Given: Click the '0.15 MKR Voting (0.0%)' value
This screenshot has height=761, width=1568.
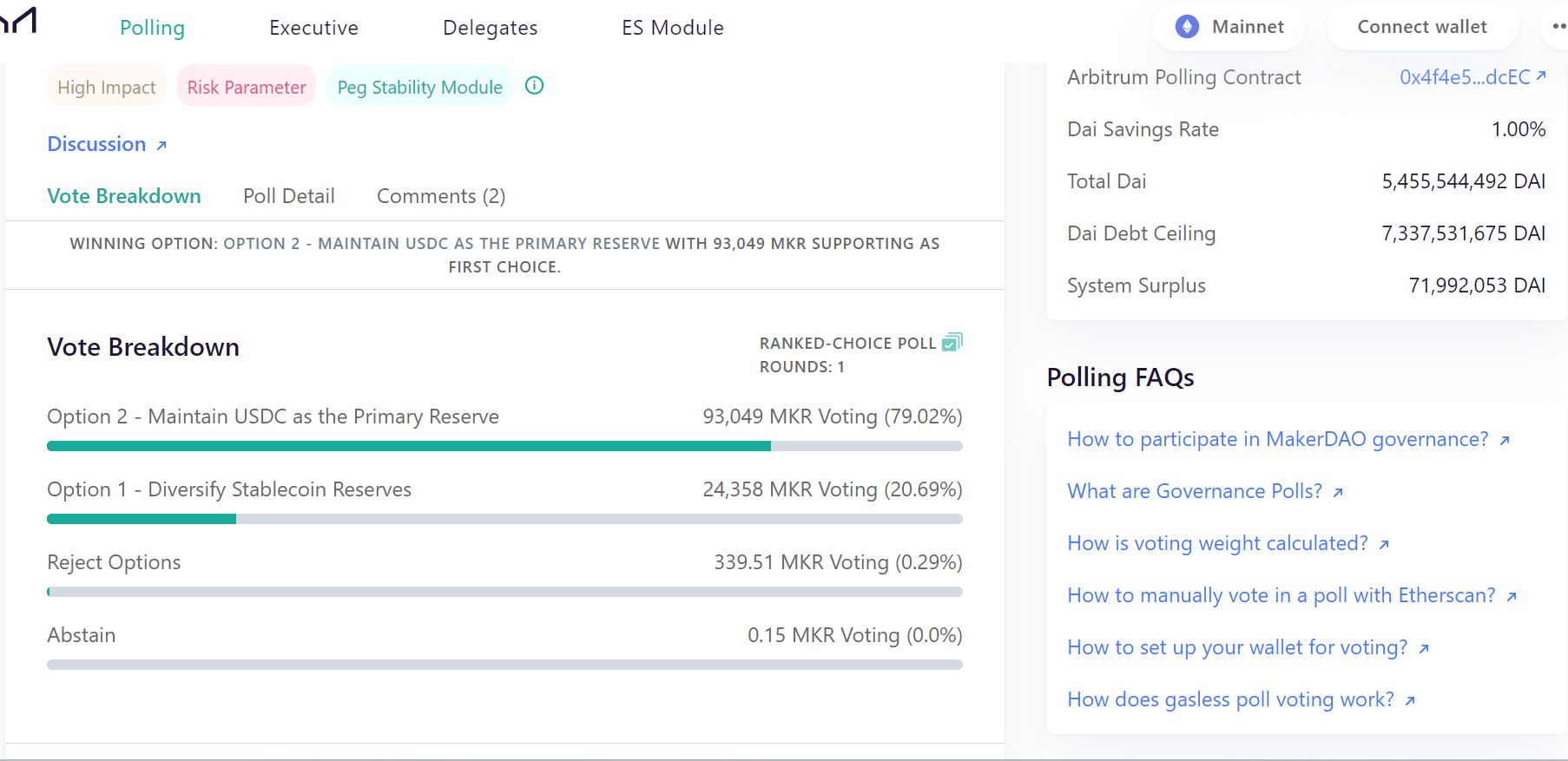Looking at the screenshot, I should pyautogui.click(x=855, y=635).
